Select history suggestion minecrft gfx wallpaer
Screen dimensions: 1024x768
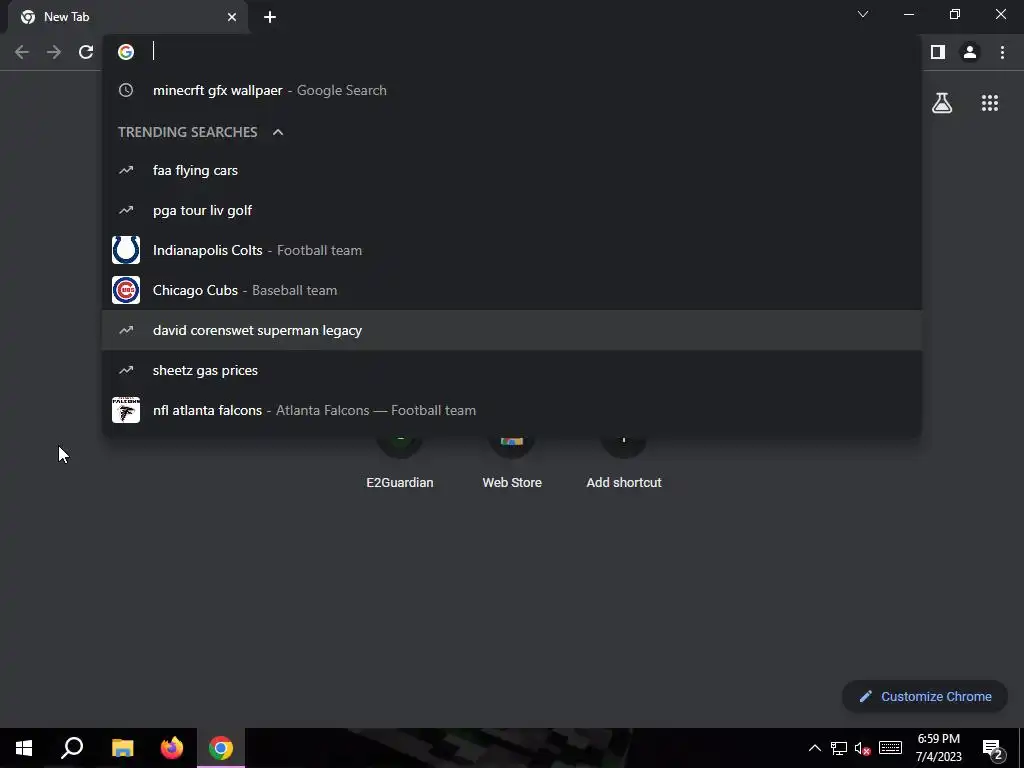512,90
